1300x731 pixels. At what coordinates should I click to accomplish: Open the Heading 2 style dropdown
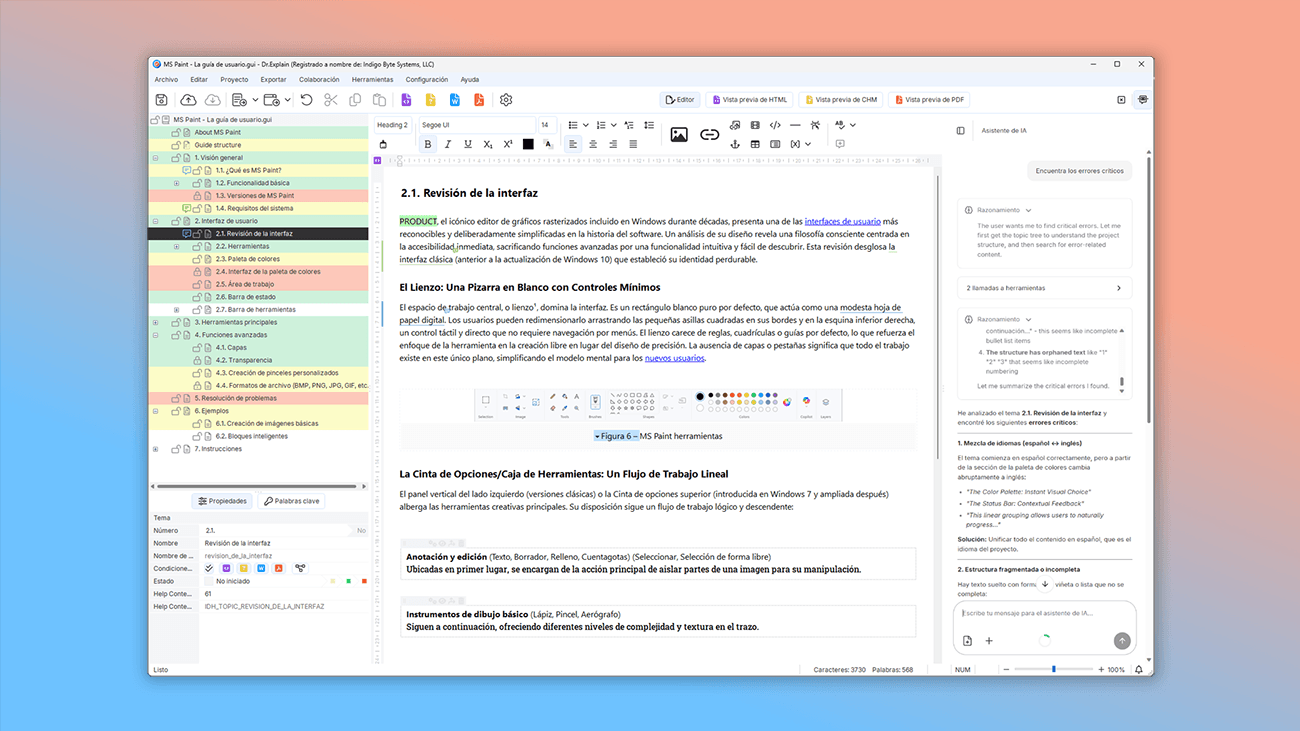pos(392,125)
